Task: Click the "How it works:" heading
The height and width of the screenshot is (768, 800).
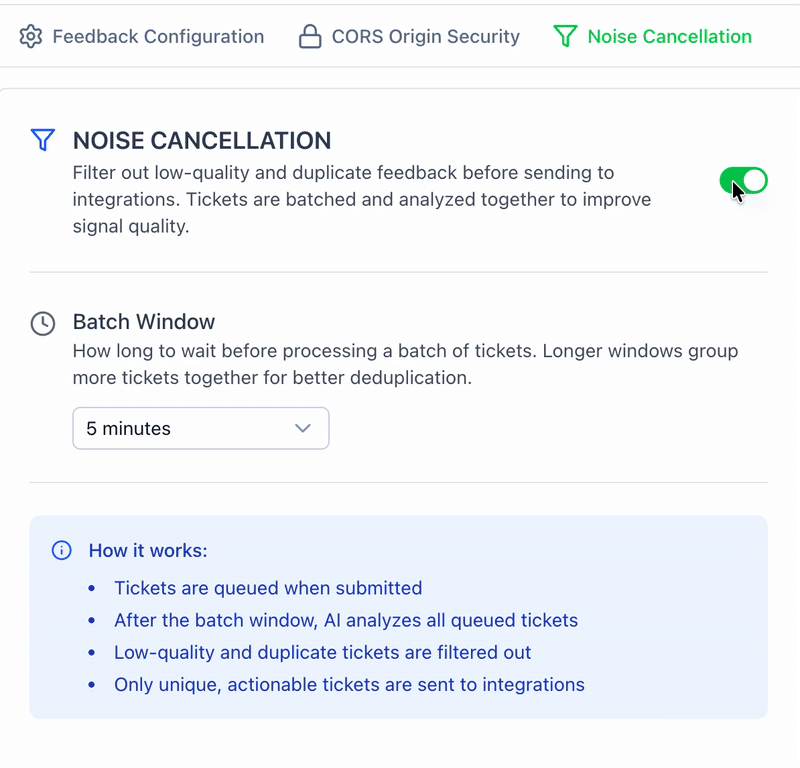Action: coord(148,551)
